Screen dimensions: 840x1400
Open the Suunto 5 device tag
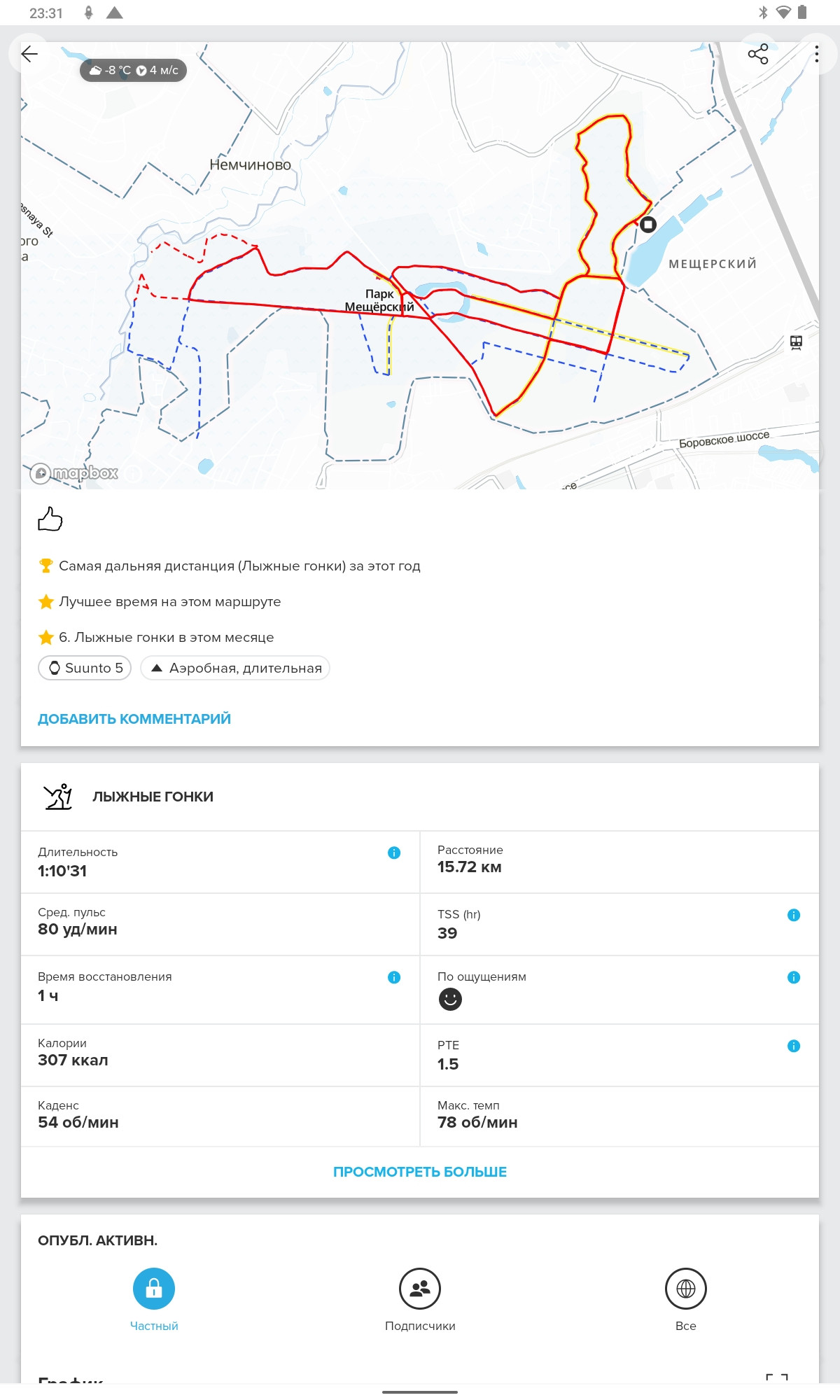pyautogui.click(x=85, y=668)
